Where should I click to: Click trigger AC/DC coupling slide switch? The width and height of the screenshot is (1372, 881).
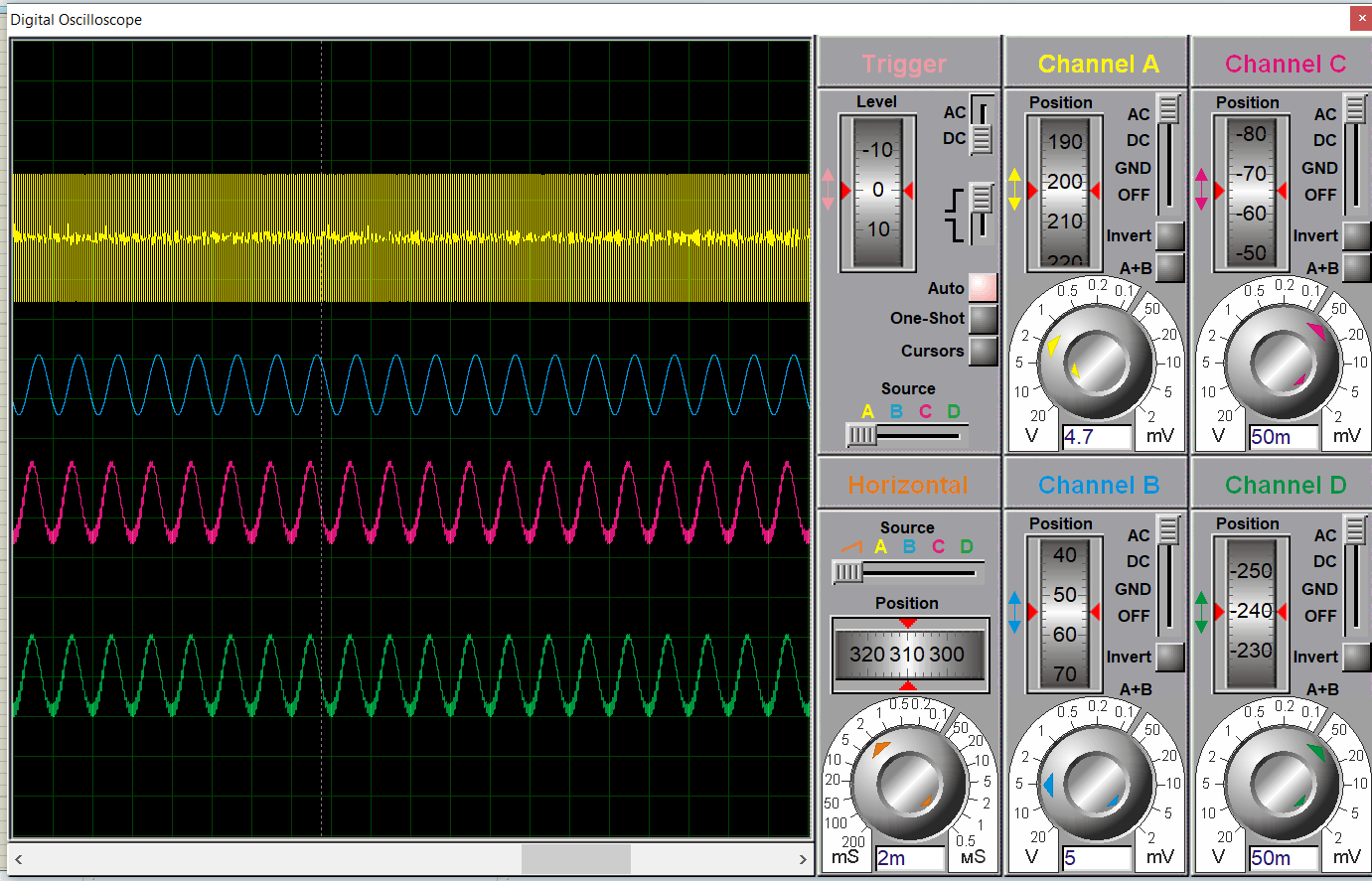(982, 125)
